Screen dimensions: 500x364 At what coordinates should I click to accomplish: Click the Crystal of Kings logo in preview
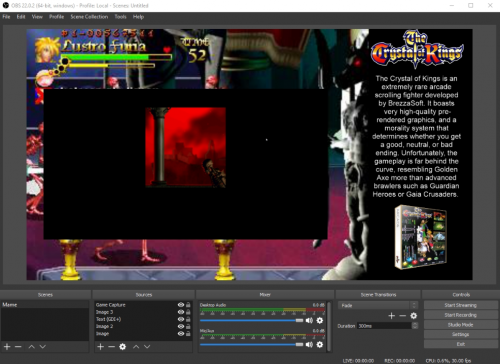pyautogui.click(x=417, y=49)
